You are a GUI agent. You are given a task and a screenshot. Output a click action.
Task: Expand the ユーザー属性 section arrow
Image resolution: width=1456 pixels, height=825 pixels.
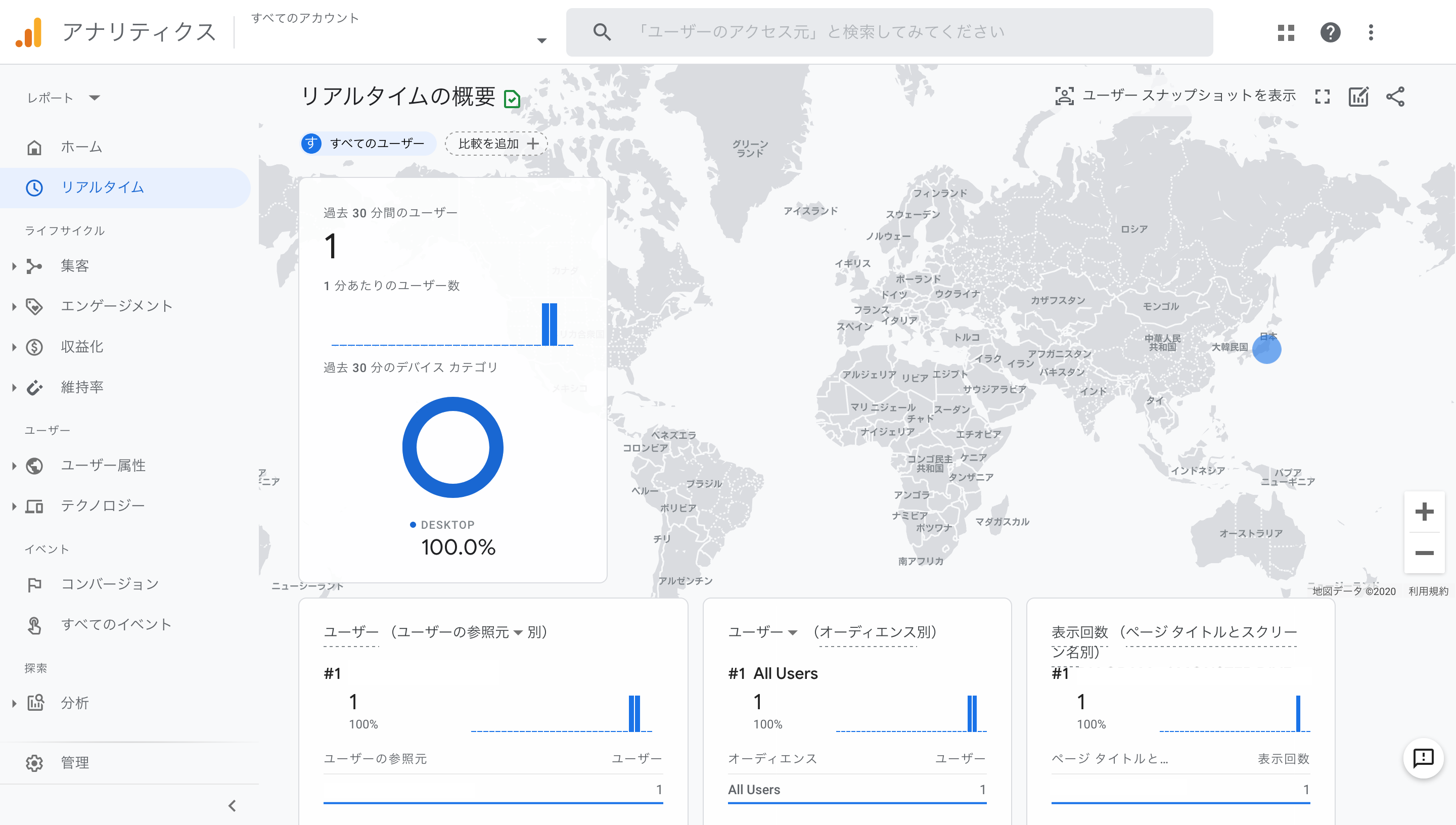(x=14, y=466)
